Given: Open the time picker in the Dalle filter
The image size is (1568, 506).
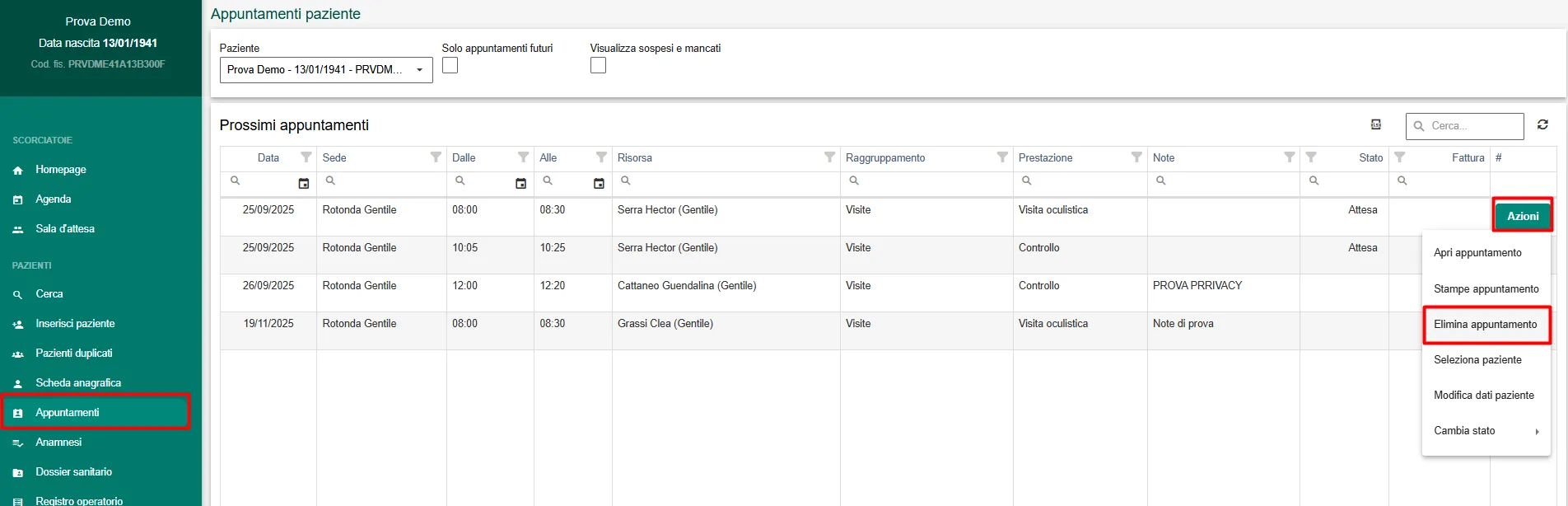Looking at the screenshot, I should pos(520,183).
